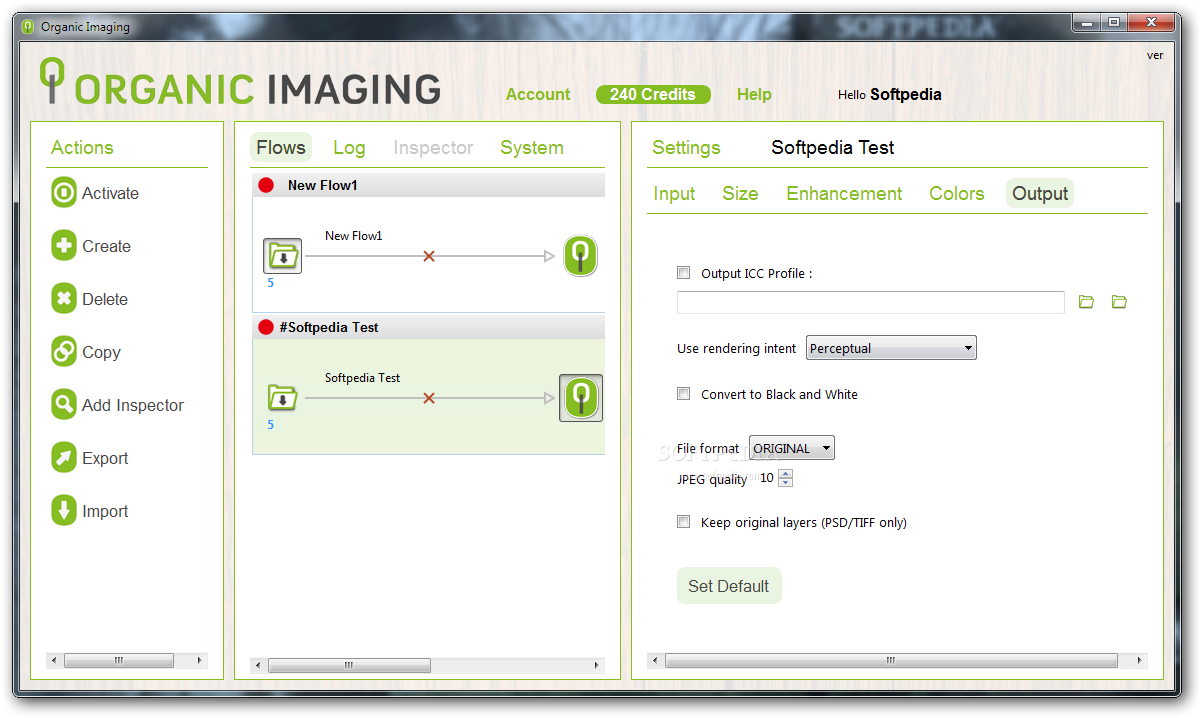Select Softpedia Test green output icon
Screen dimensions: 1202x718
coord(580,398)
